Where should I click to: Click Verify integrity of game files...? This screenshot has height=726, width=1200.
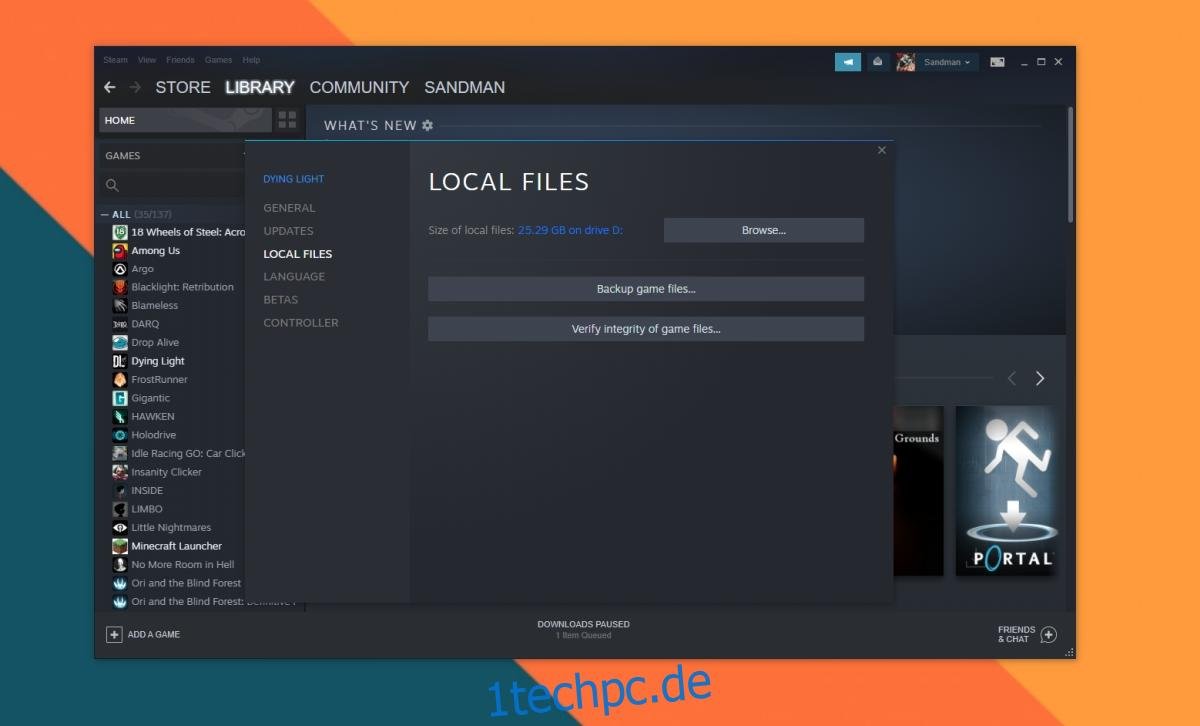[646, 329]
